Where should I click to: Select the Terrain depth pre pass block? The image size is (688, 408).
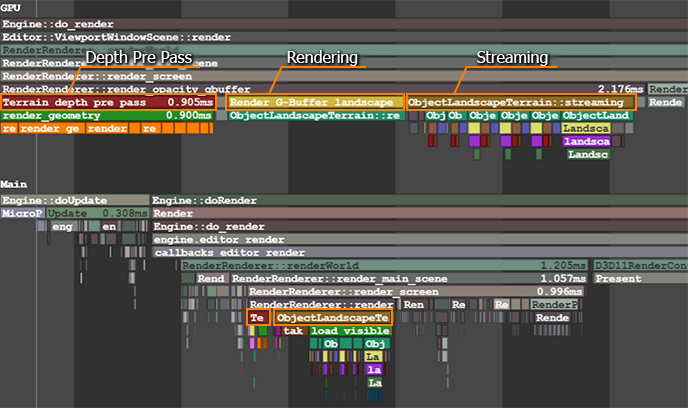(108, 102)
